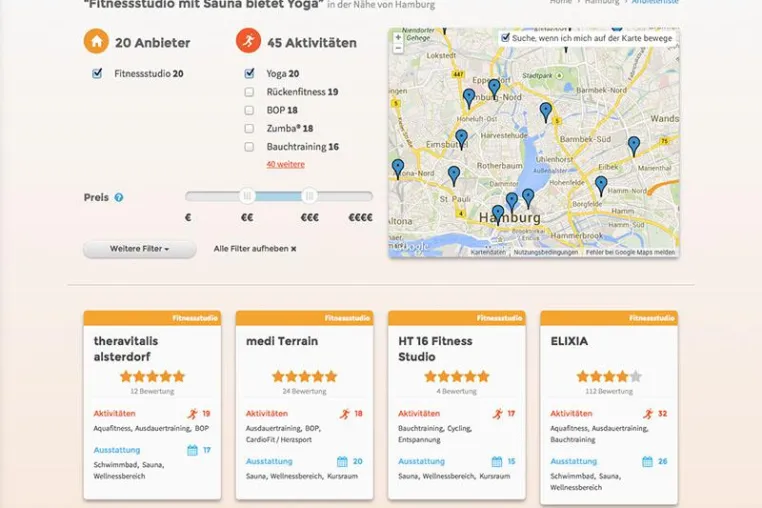Click the right price slider handle
762x508 pixels.
pyautogui.click(x=309, y=196)
